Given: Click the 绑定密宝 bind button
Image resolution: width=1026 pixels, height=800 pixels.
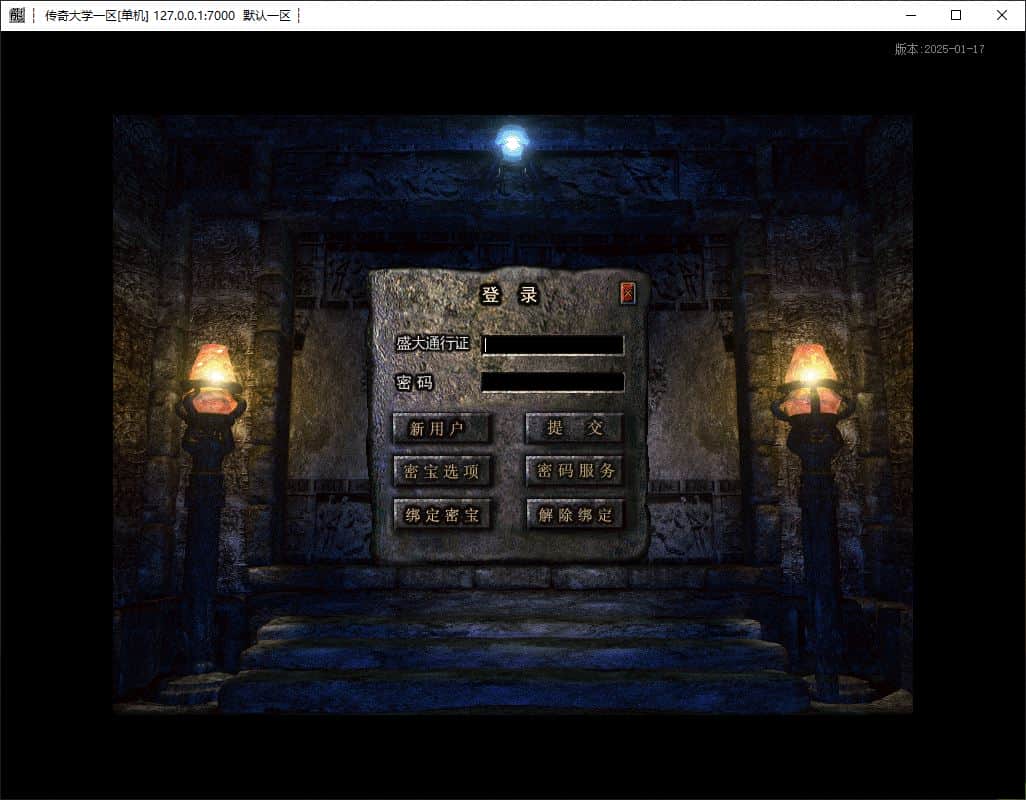Looking at the screenshot, I should (442, 515).
